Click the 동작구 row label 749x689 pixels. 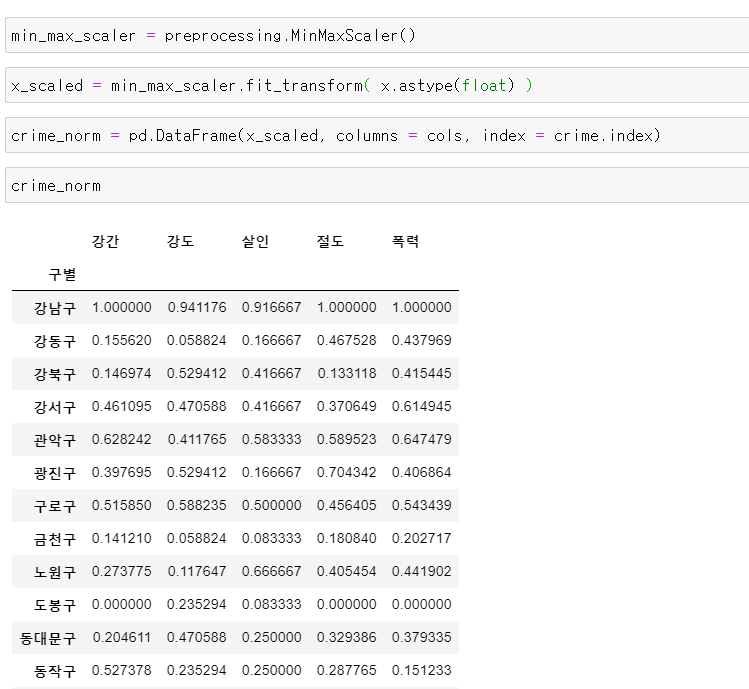click(x=55, y=670)
